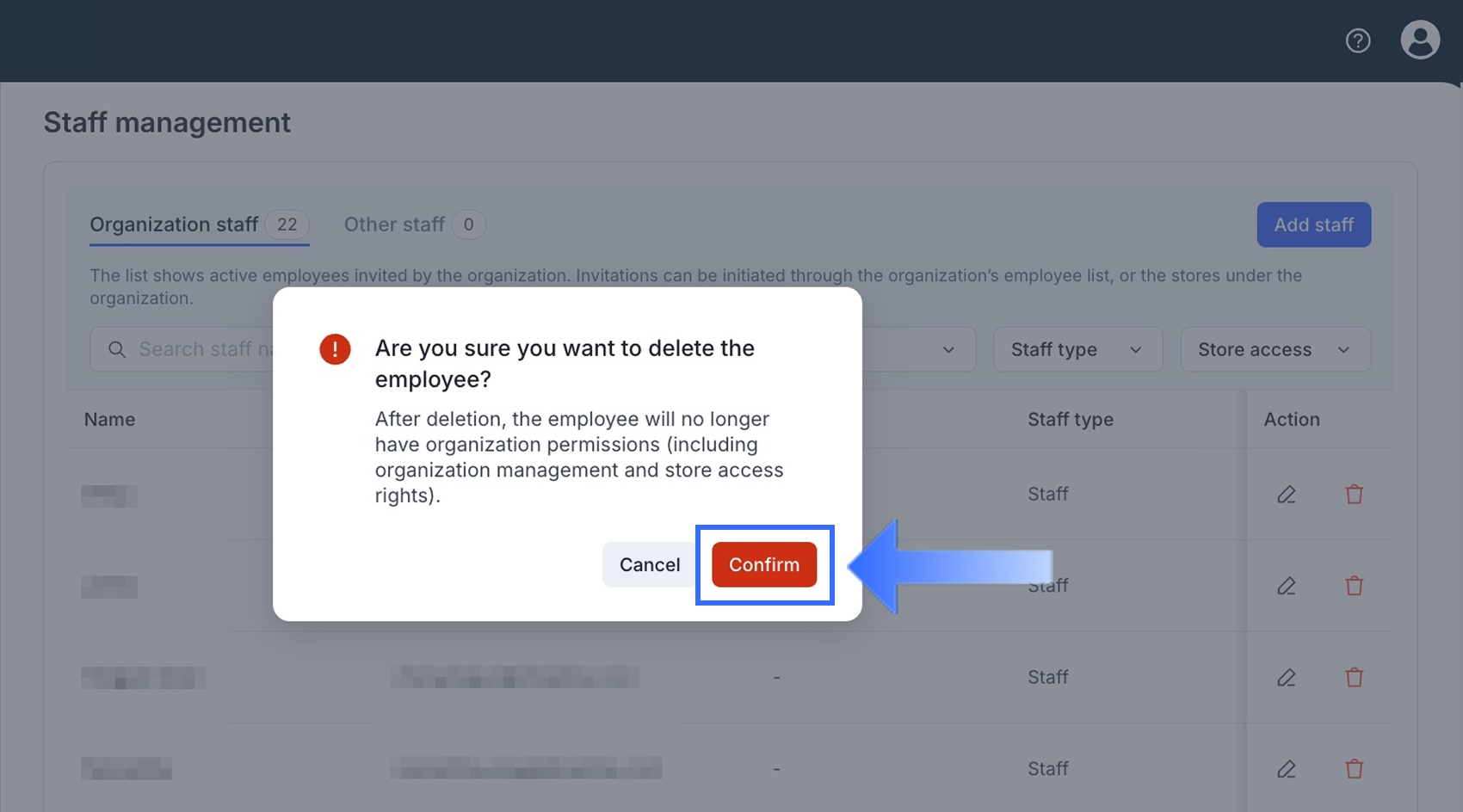The image size is (1463, 812).
Task: Click edit pencil icon in second staff row
Action: (1287, 587)
